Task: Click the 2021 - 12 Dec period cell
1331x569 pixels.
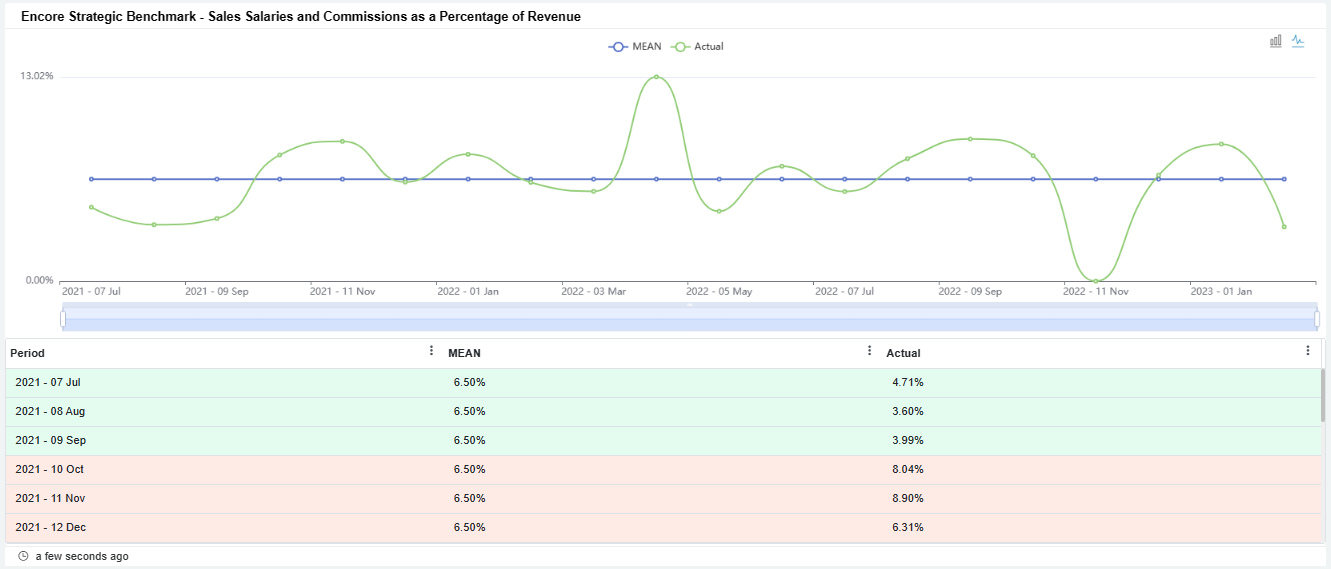Action: click(x=49, y=527)
